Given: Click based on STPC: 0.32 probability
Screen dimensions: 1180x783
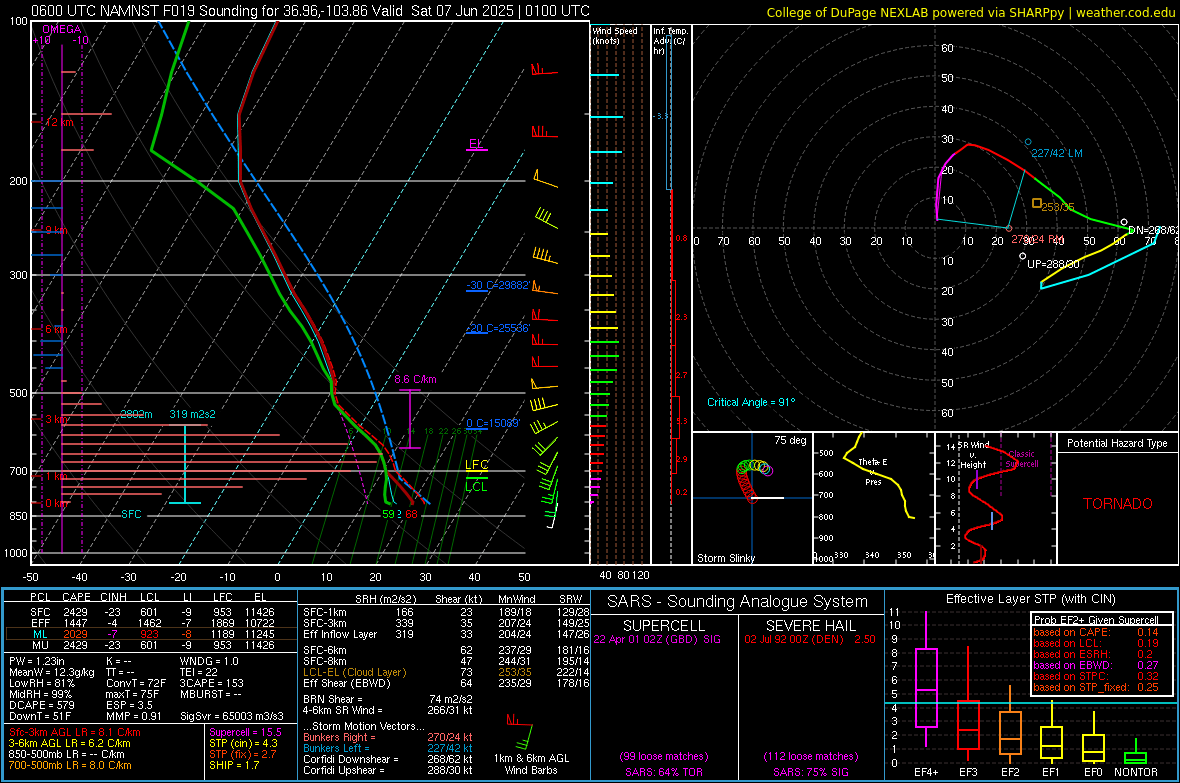Looking at the screenshot, I should (1096, 676).
